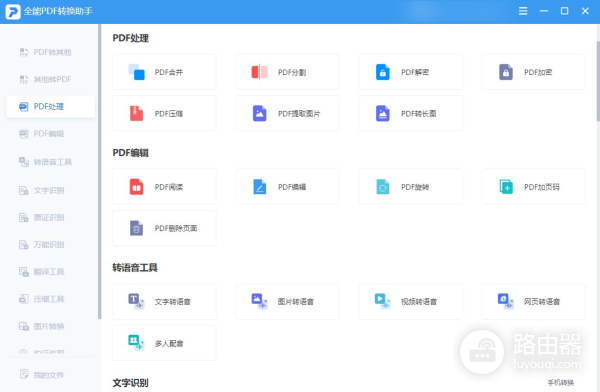Viewport: 600px width, 392px height.
Task: Select the PDF旋转 rotate tool
Action: pos(411,187)
